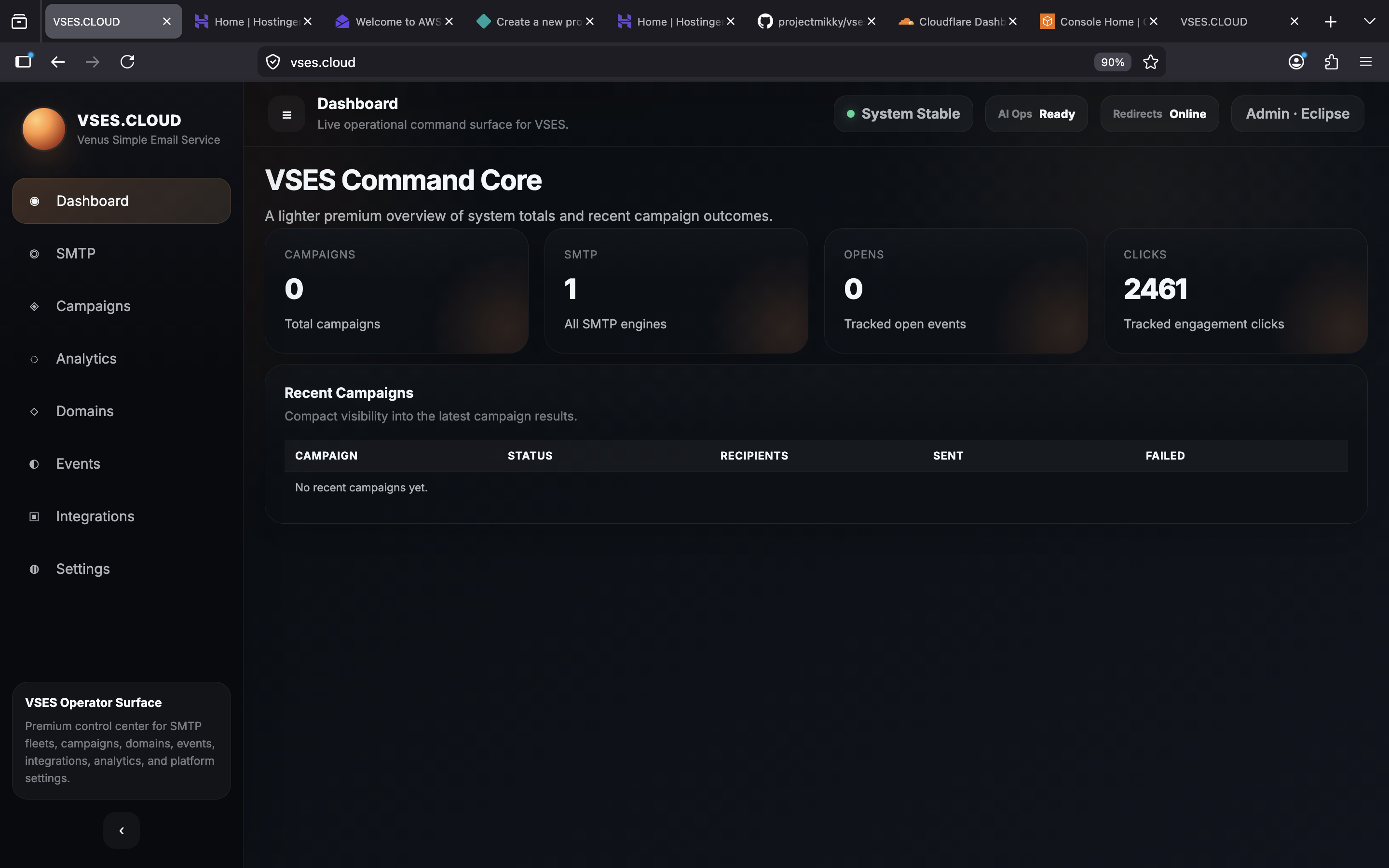Open the Dashboard sidebar item

tap(121, 201)
